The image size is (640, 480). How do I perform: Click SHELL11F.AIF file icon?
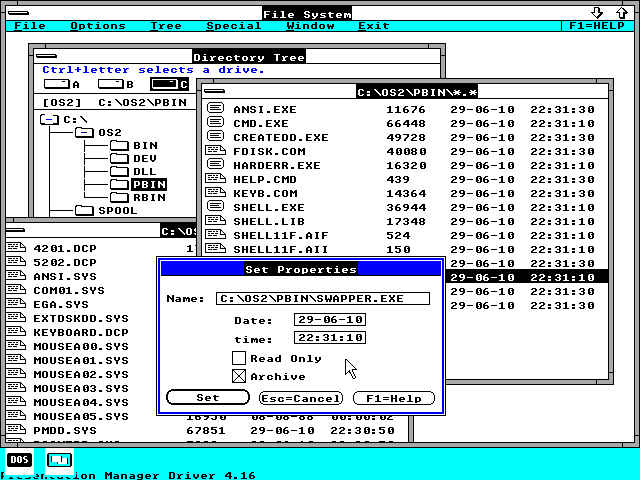click(x=215, y=234)
